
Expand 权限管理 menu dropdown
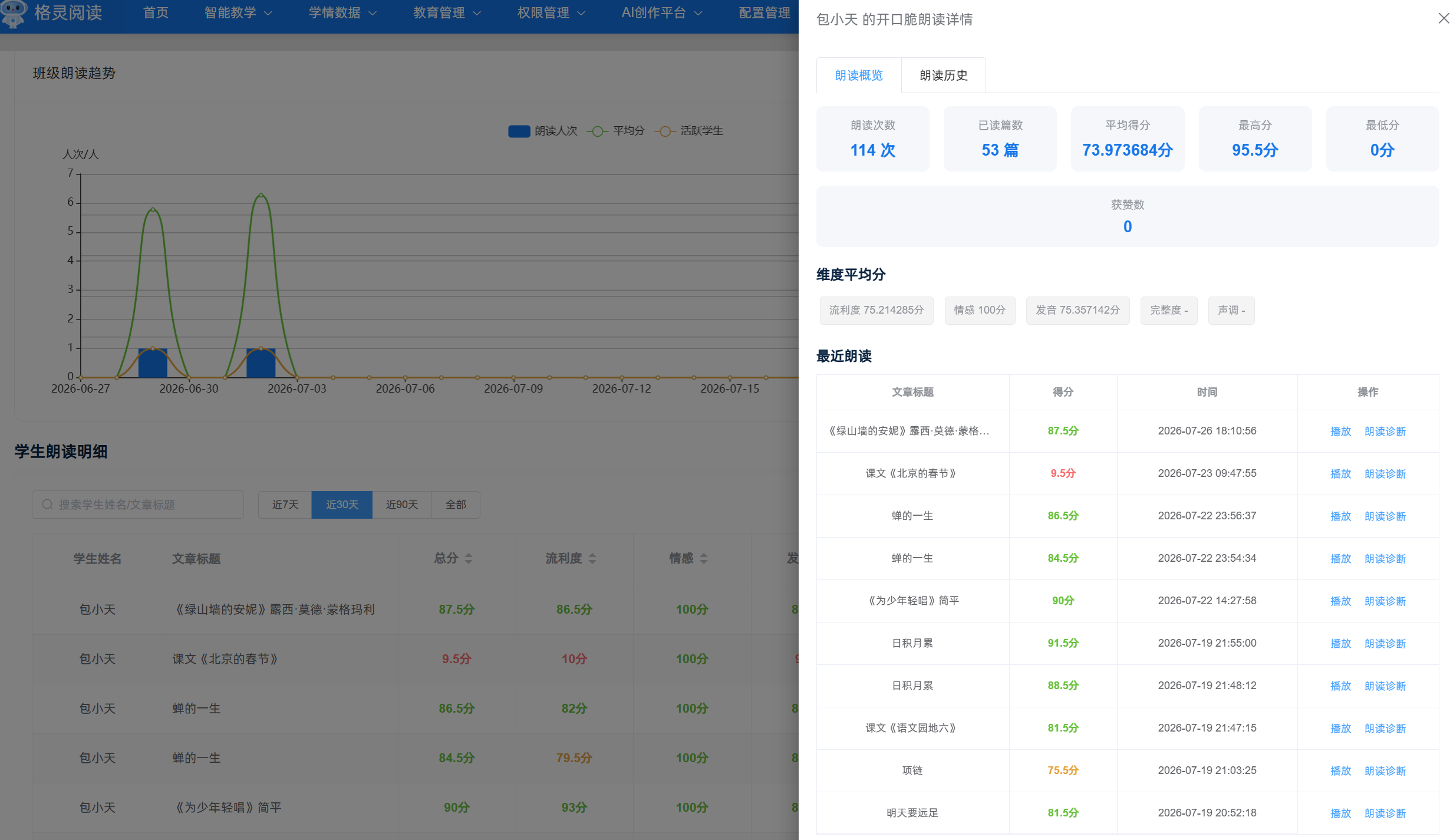(551, 13)
